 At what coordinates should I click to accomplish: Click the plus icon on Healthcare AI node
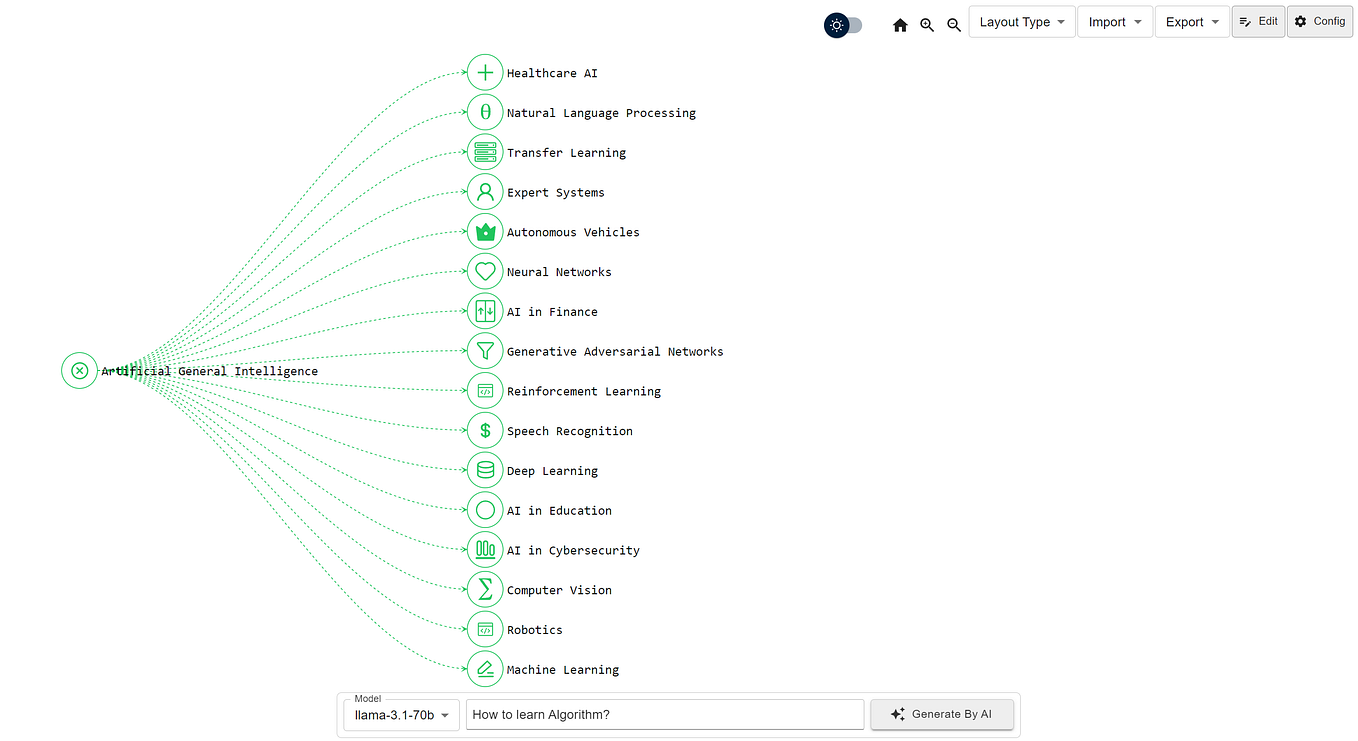tap(485, 72)
